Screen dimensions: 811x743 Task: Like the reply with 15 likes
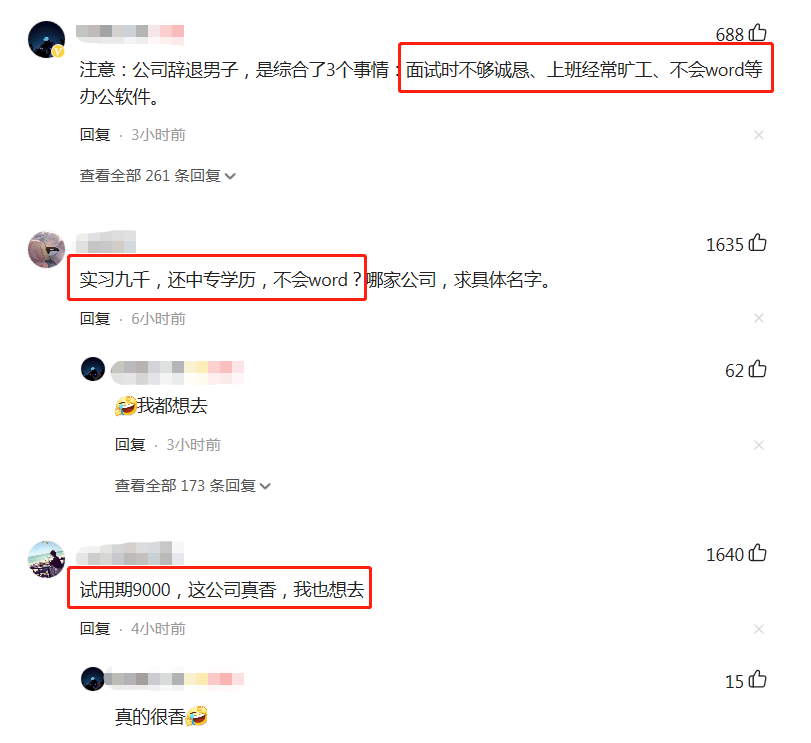[758, 679]
